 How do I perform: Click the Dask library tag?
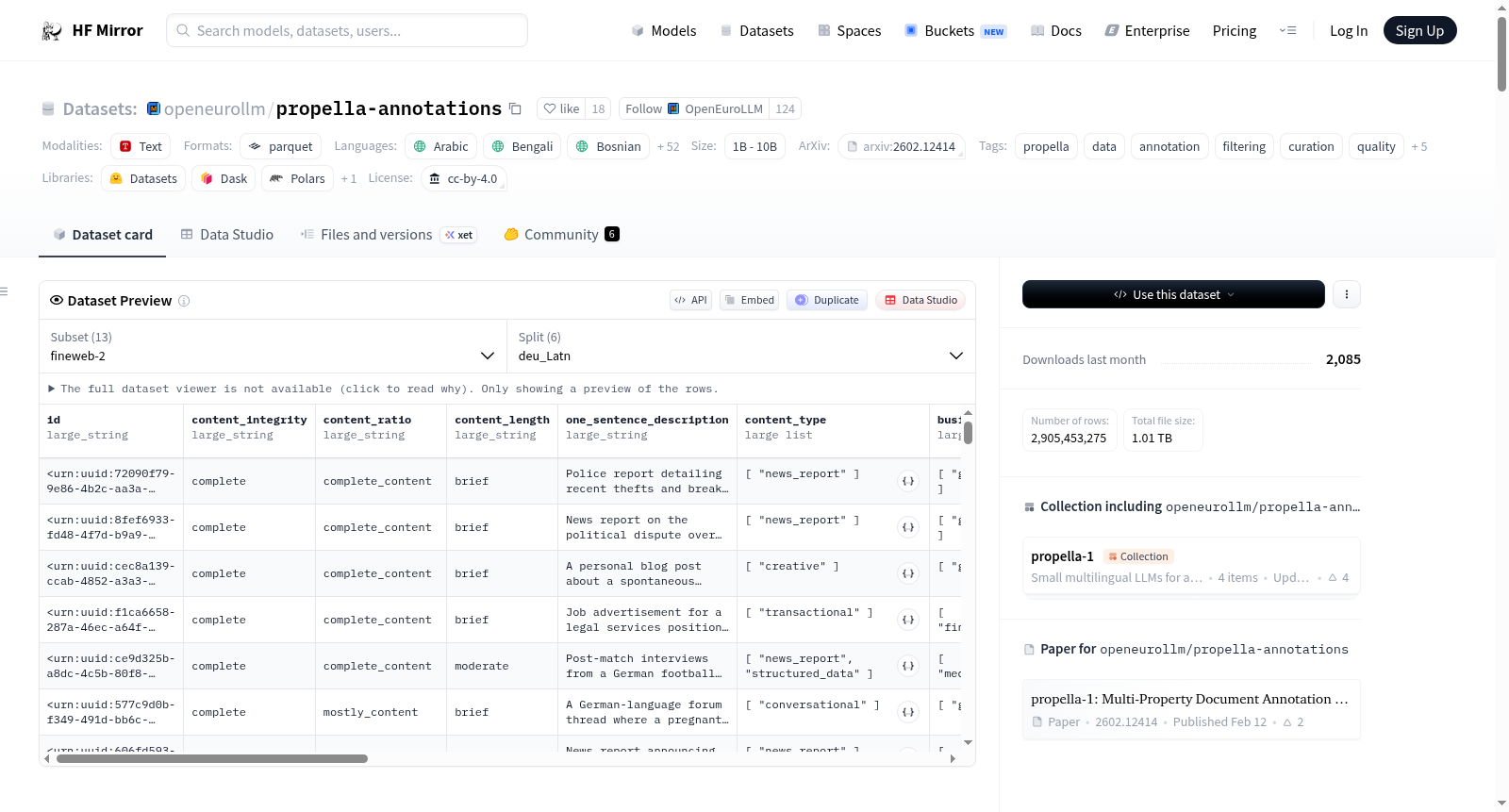coord(224,178)
